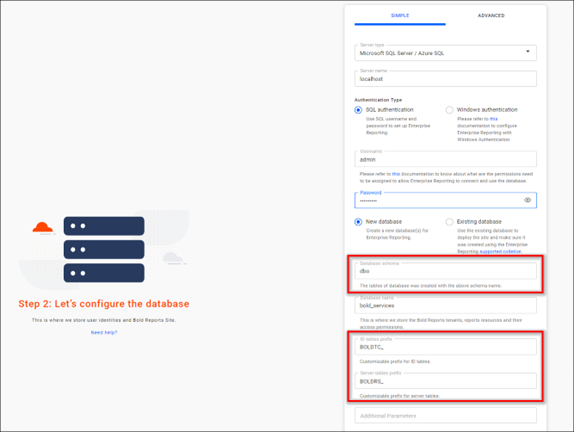The width and height of the screenshot is (574, 432).
Task: Click the Database name field bold_services
Action: coord(446,306)
